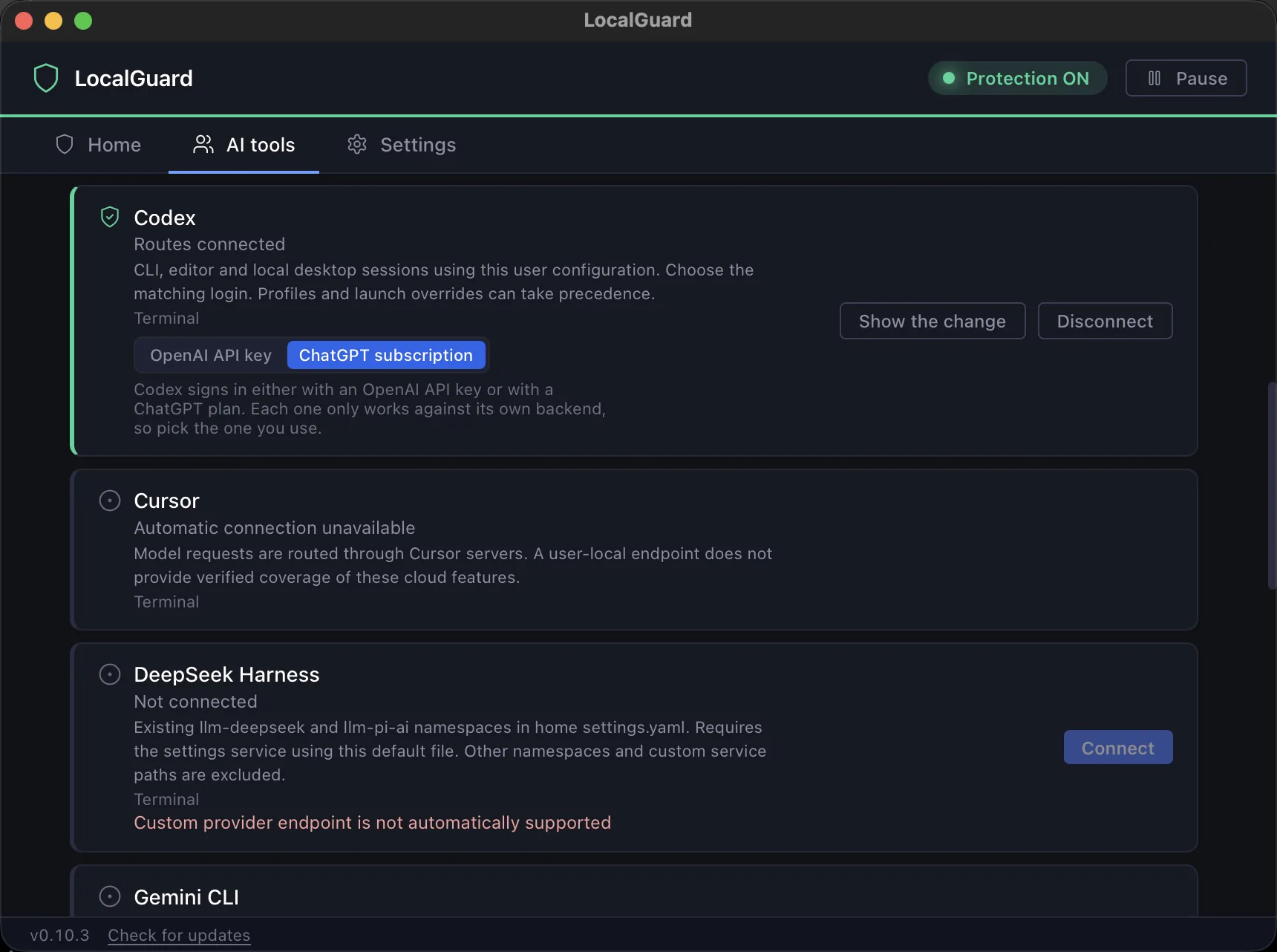Screen dimensions: 1277x952
Task: Pause LocalGuard protection
Action: pos(1186,78)
